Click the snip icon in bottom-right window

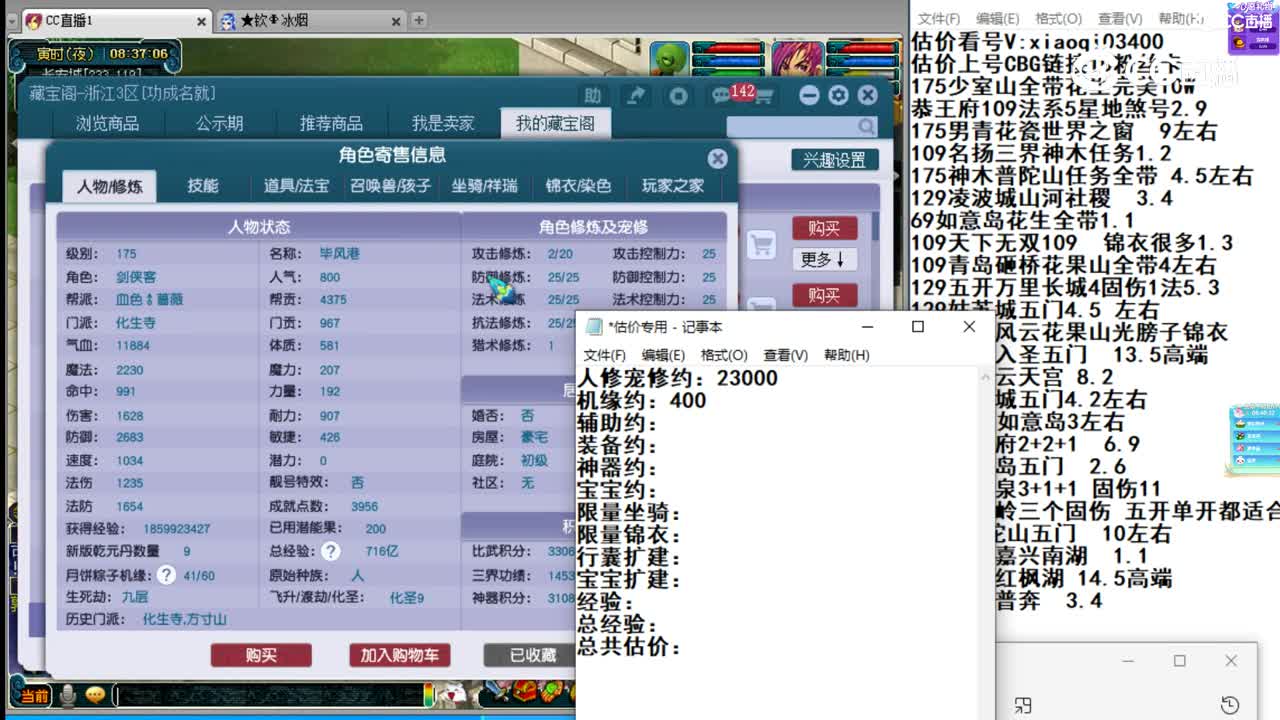[x=1022, y=705]
